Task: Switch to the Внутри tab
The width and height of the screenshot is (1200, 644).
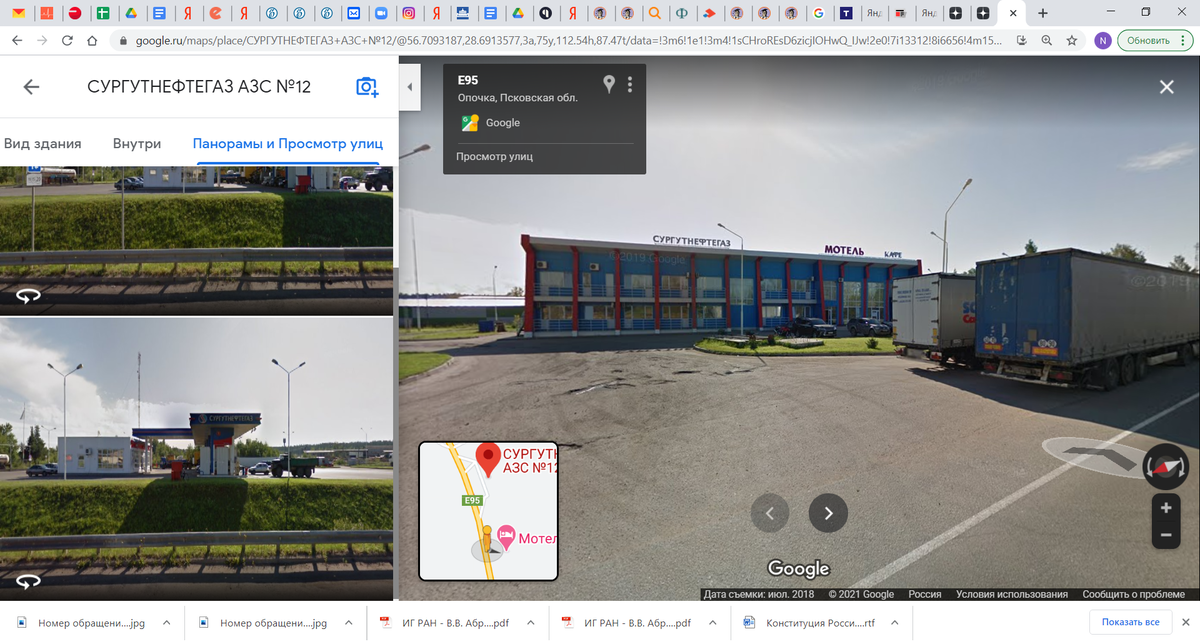Action: point(137,143)
